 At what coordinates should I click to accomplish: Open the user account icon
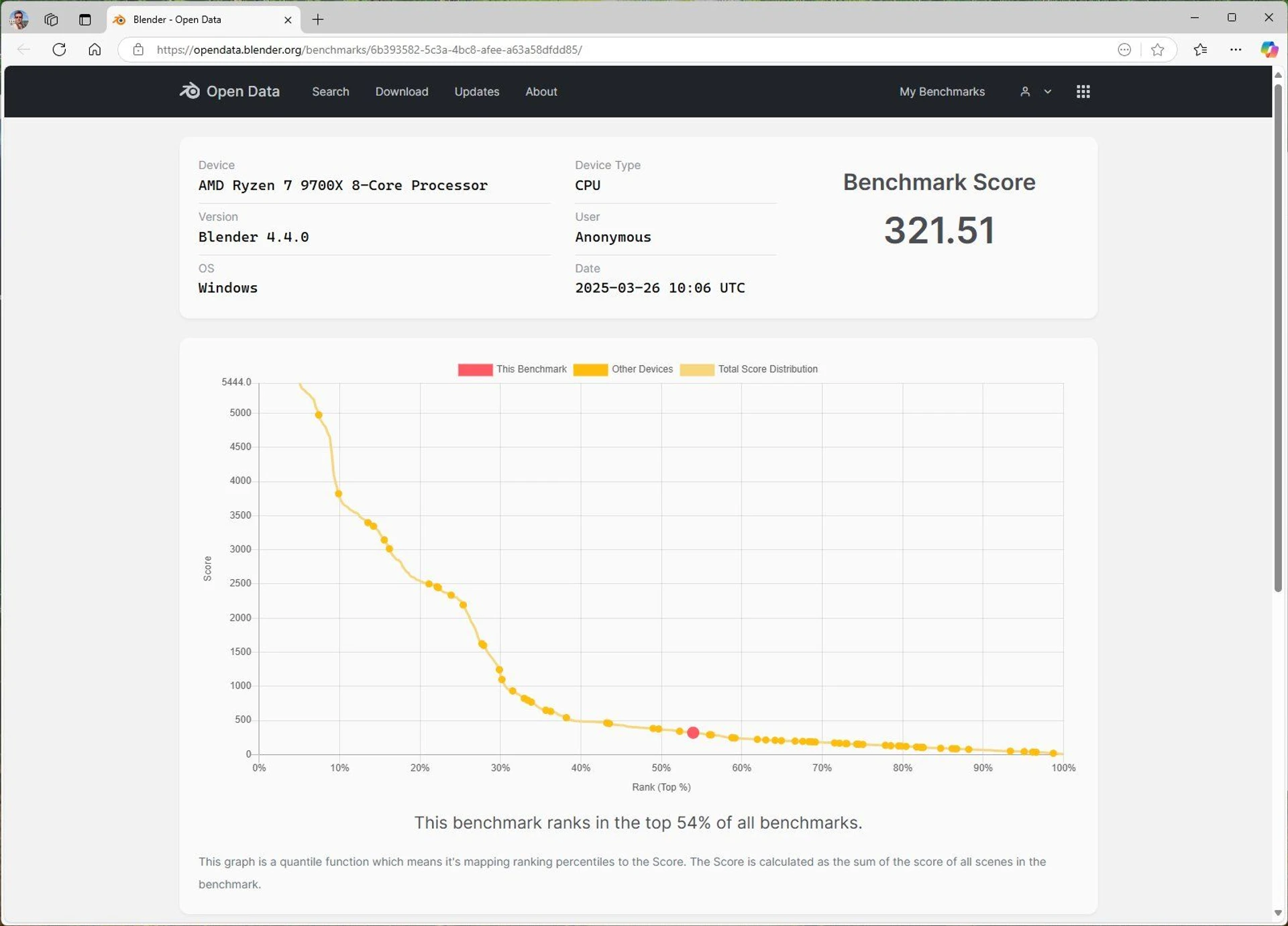(1025, 91)
